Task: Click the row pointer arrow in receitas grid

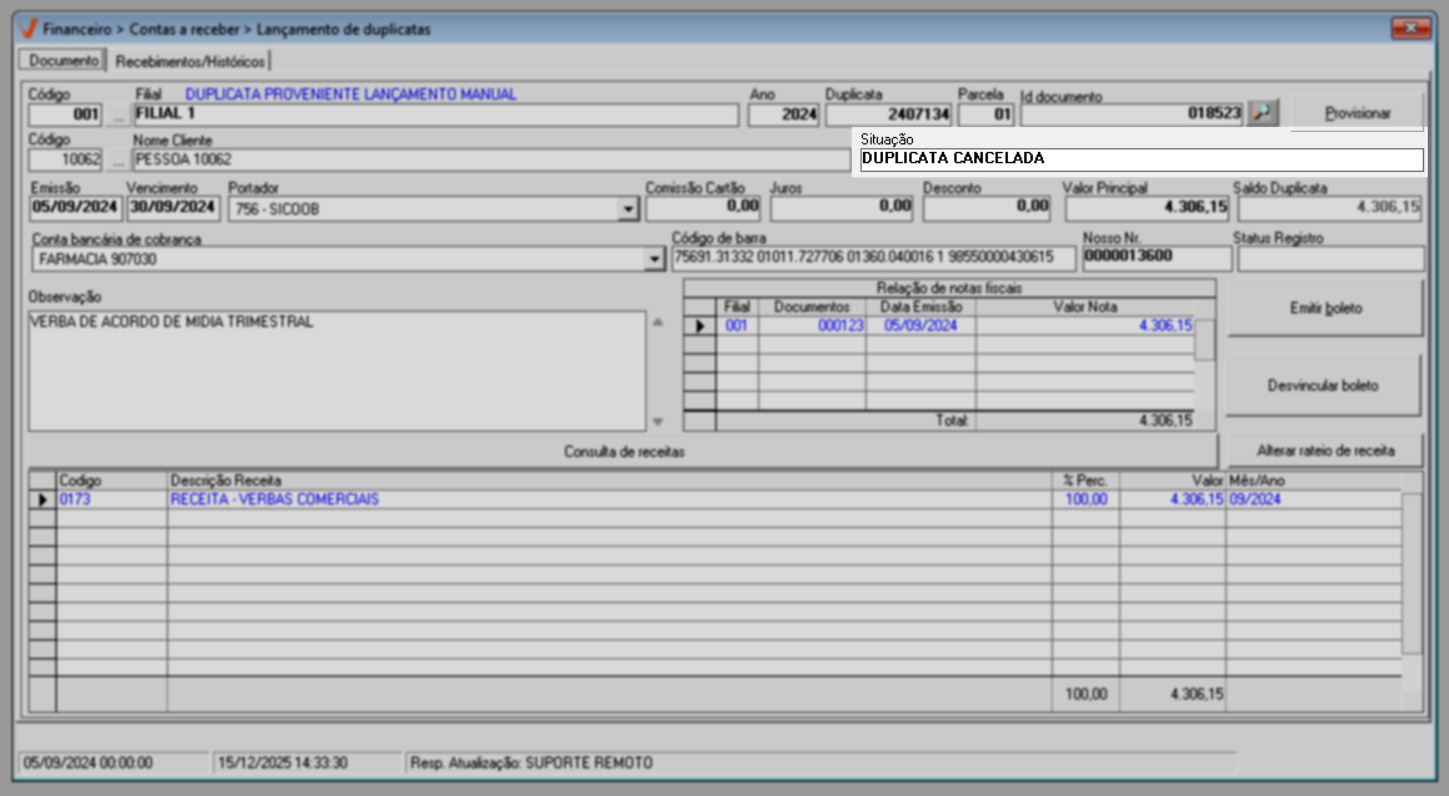Action: click(x=42, y=499)
